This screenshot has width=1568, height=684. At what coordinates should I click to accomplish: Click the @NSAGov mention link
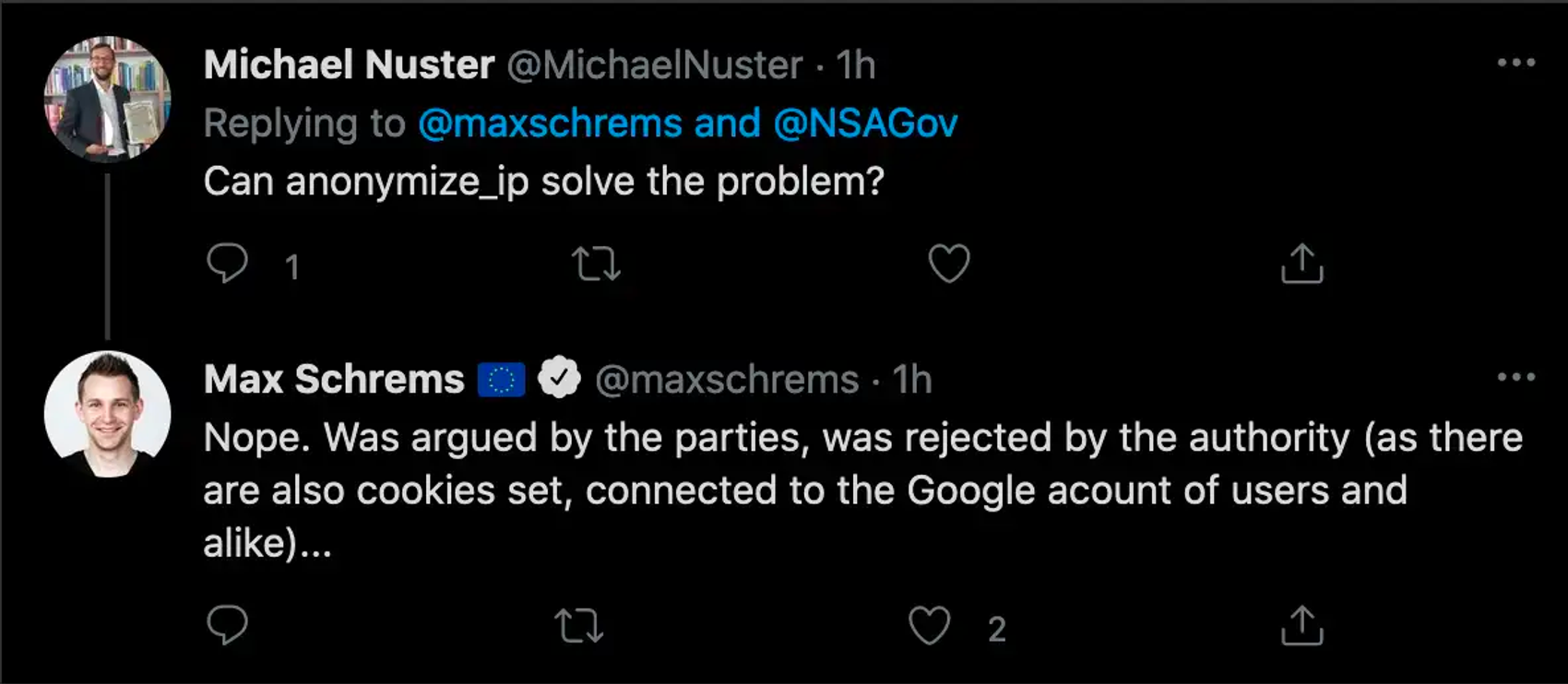865,124
